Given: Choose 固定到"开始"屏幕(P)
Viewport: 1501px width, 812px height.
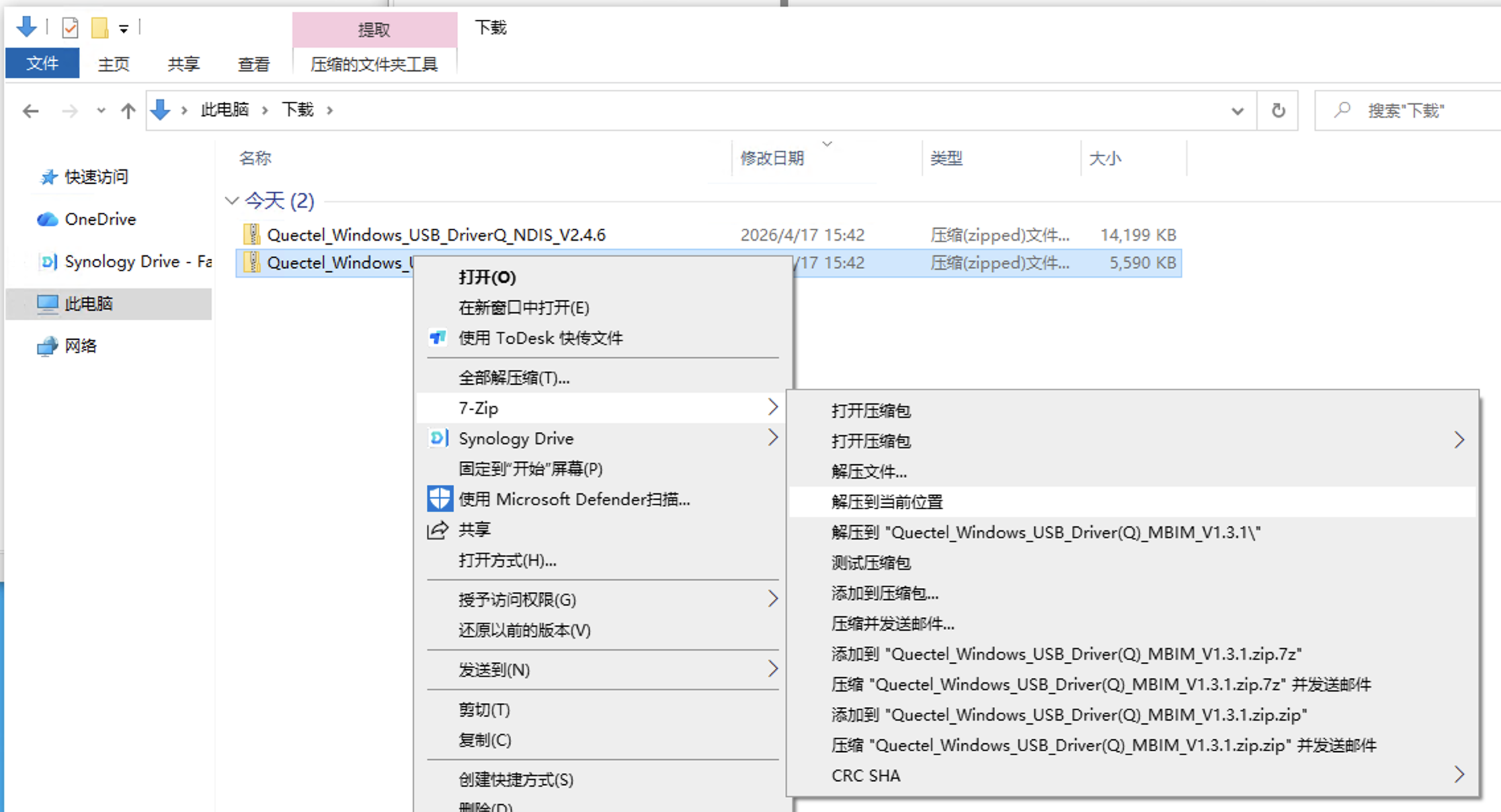Looking at the screenshot, I should coord(530,469).
